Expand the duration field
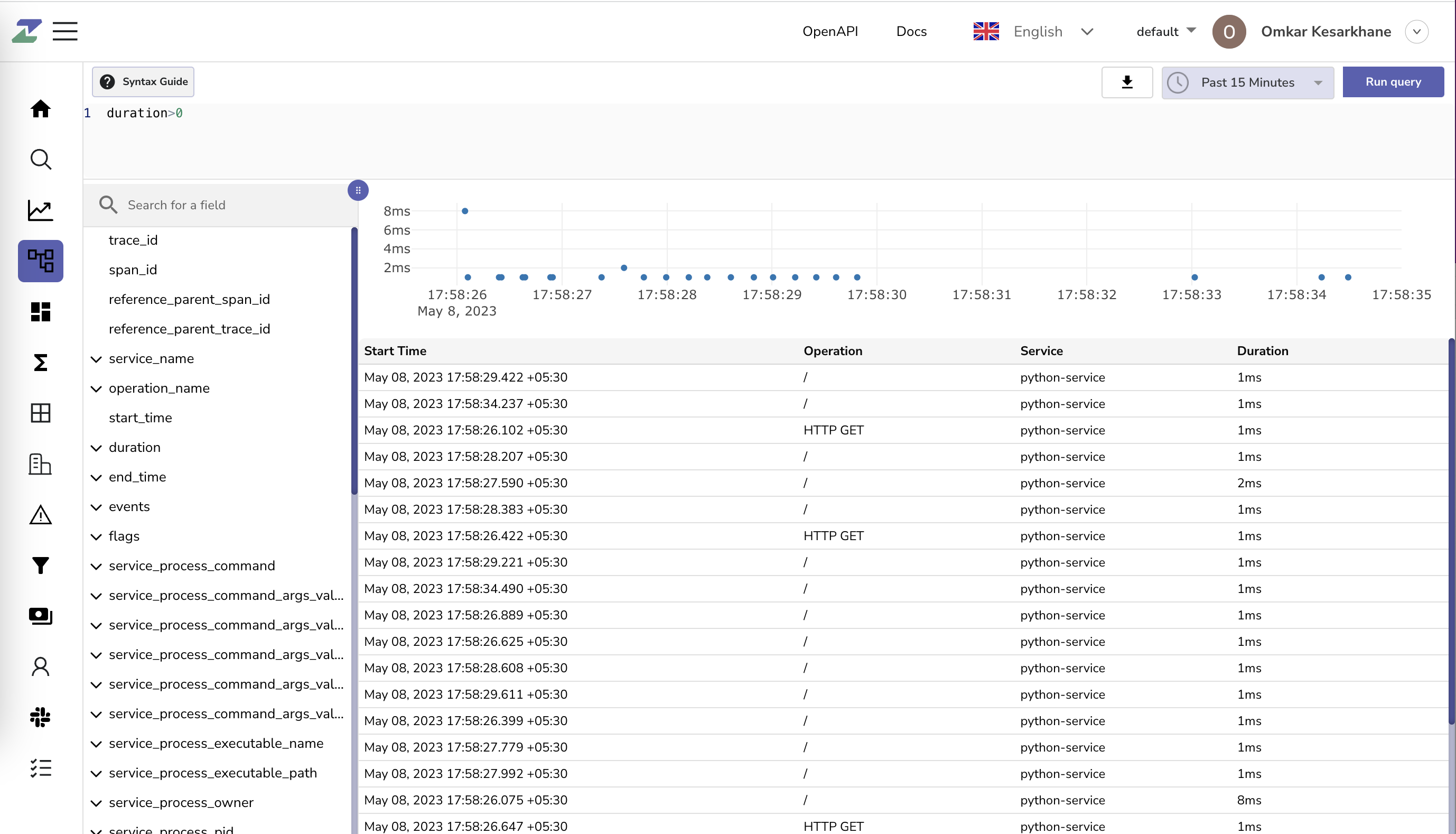 click(96, 448)
